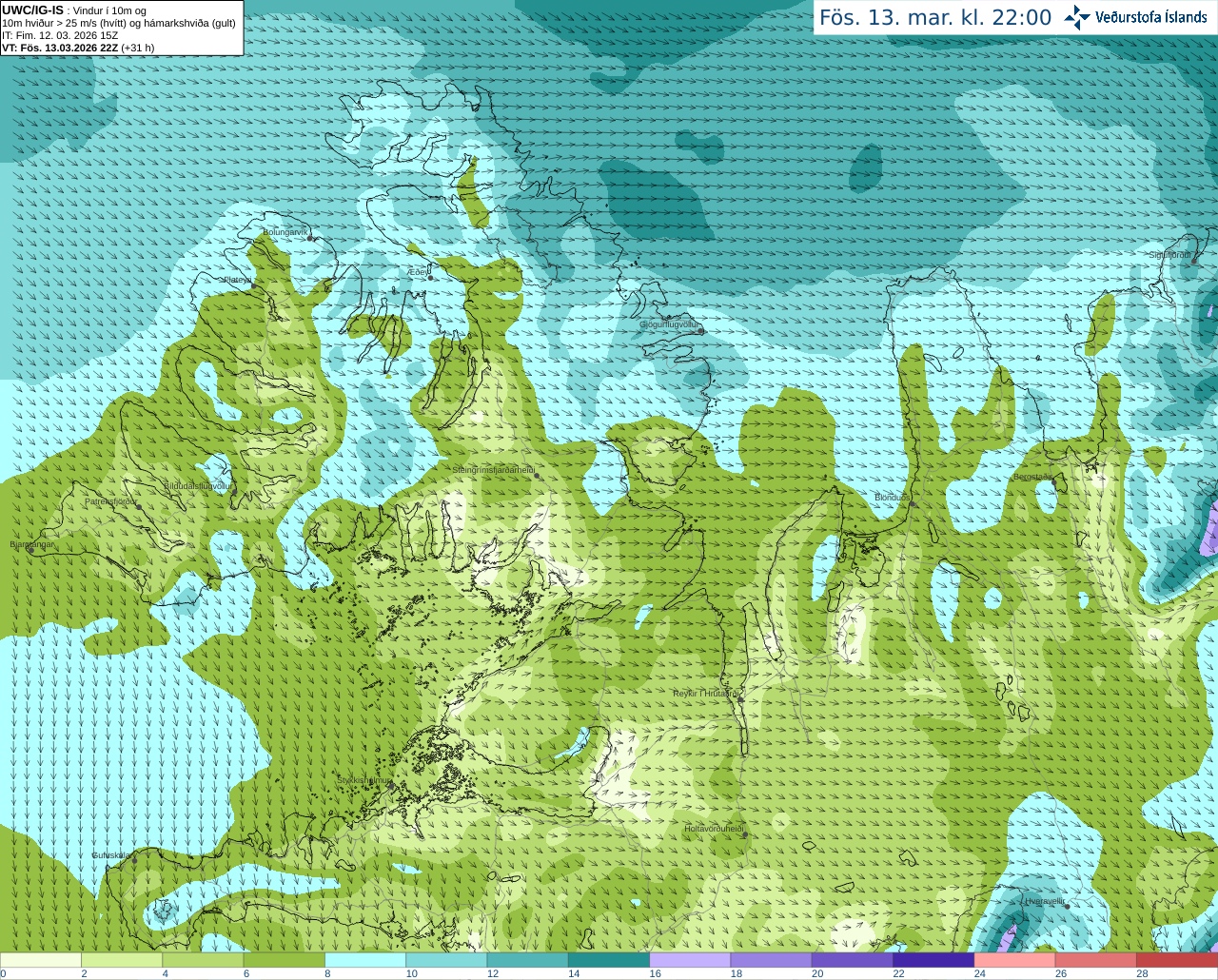
Task: Click the 8–10 m/s light cyan legend swatch
Action: pyautogui.click(x=365, y=960)
